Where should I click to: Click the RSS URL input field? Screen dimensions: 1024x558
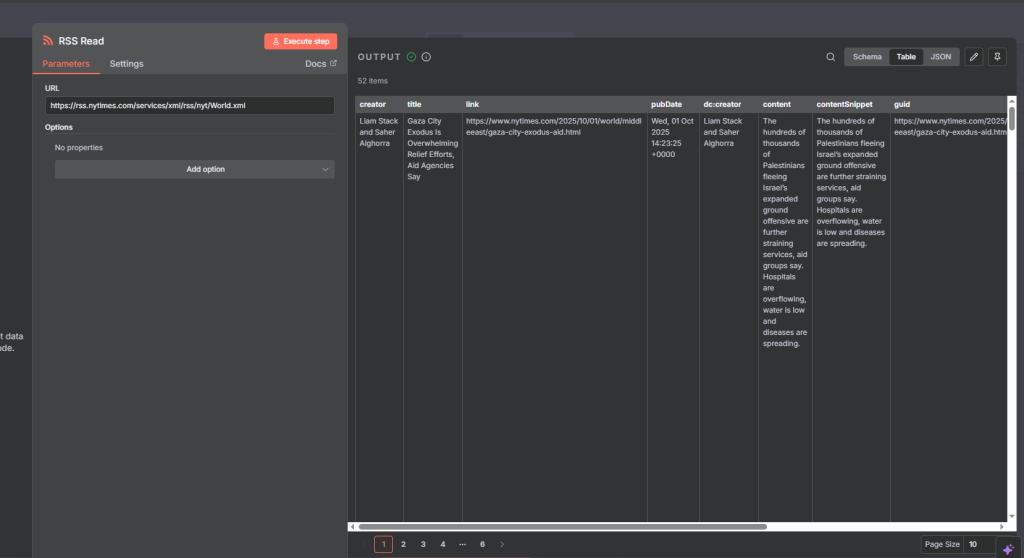(189, 105)
